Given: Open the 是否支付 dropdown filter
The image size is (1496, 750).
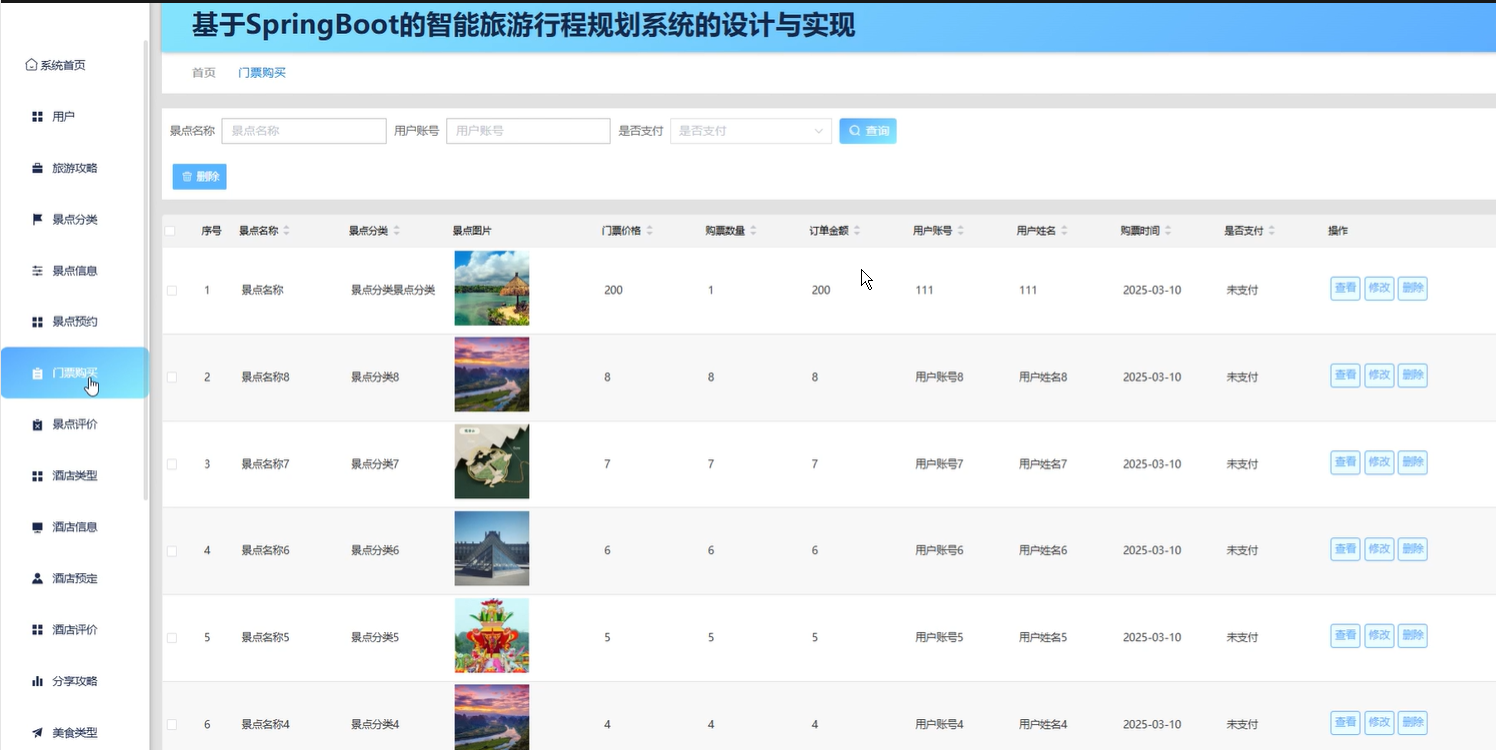Looking at the screenshot, I should pos(751,131).
